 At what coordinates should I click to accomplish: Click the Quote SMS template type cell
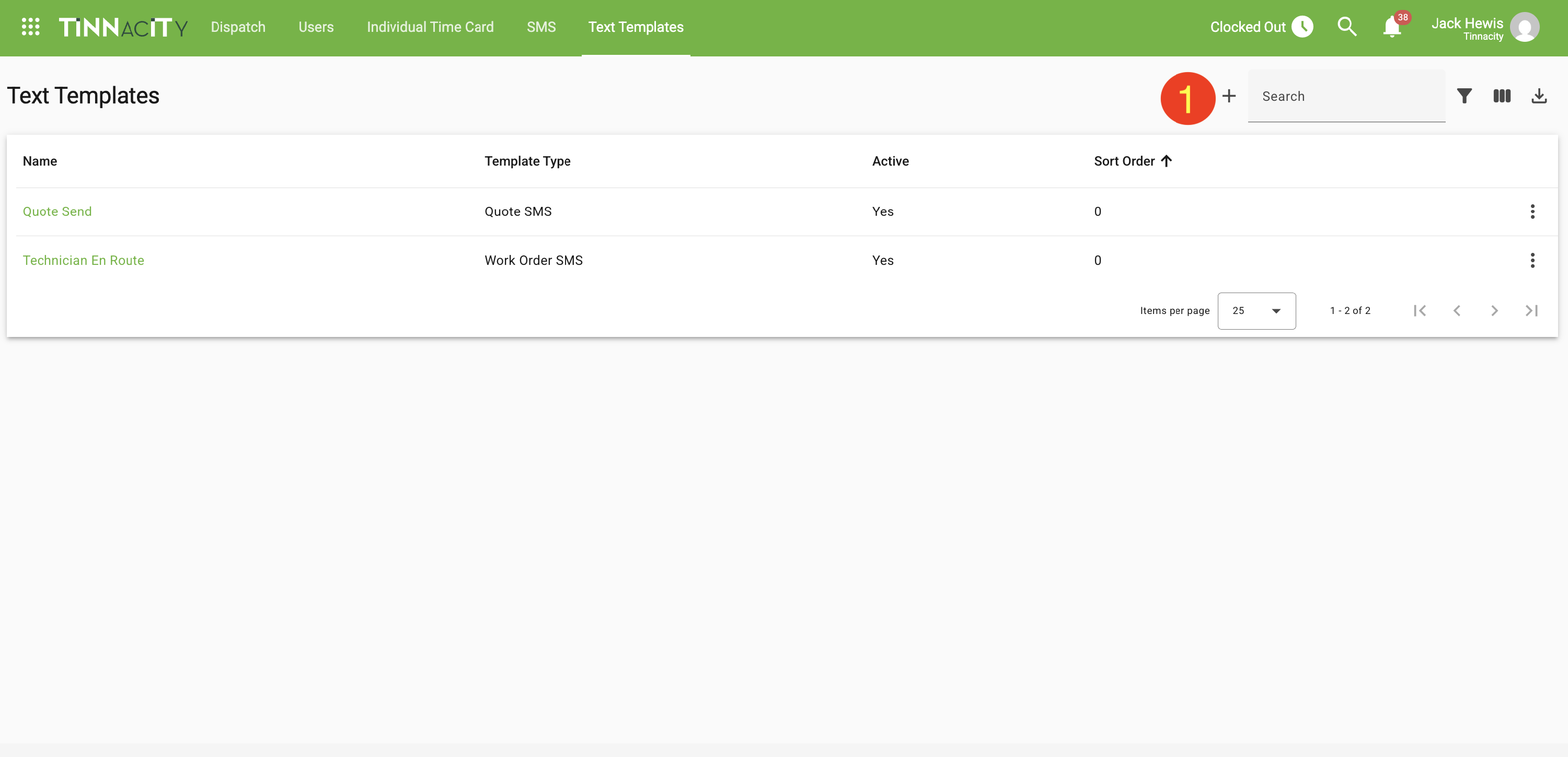click(x=518, y=212)
